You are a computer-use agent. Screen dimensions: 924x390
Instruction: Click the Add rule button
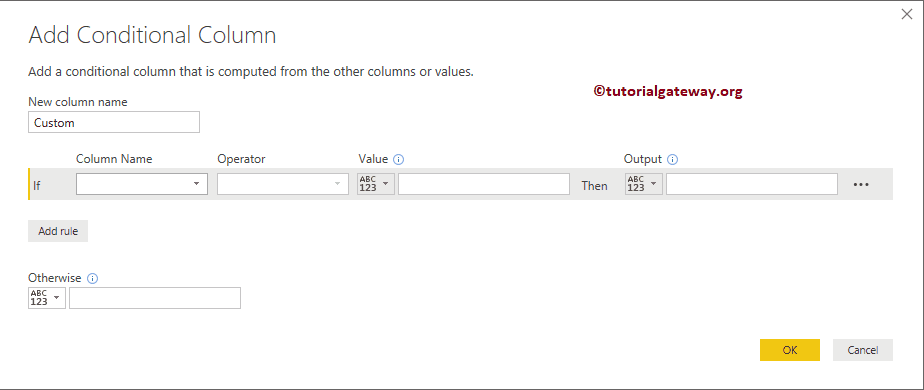pos(58,231)
